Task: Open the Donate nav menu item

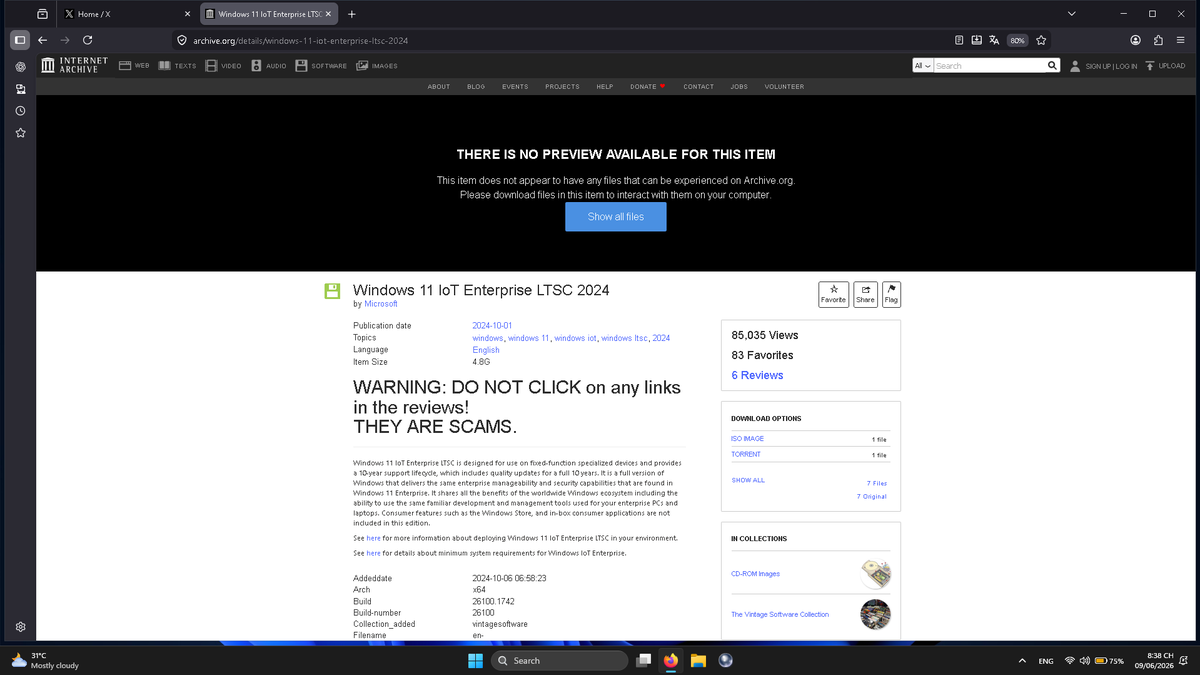Action: 648,87
